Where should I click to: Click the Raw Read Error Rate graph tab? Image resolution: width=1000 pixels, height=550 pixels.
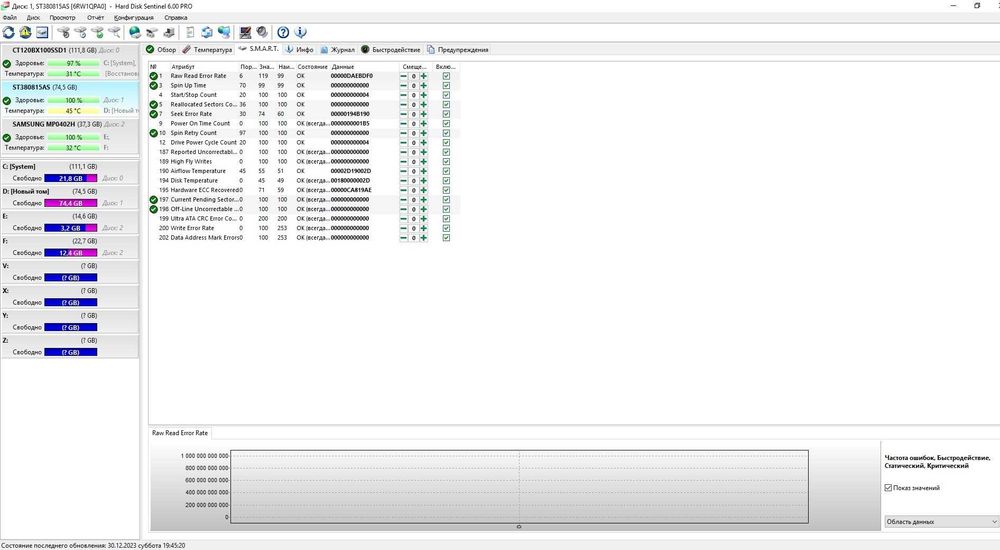[180, 433]
